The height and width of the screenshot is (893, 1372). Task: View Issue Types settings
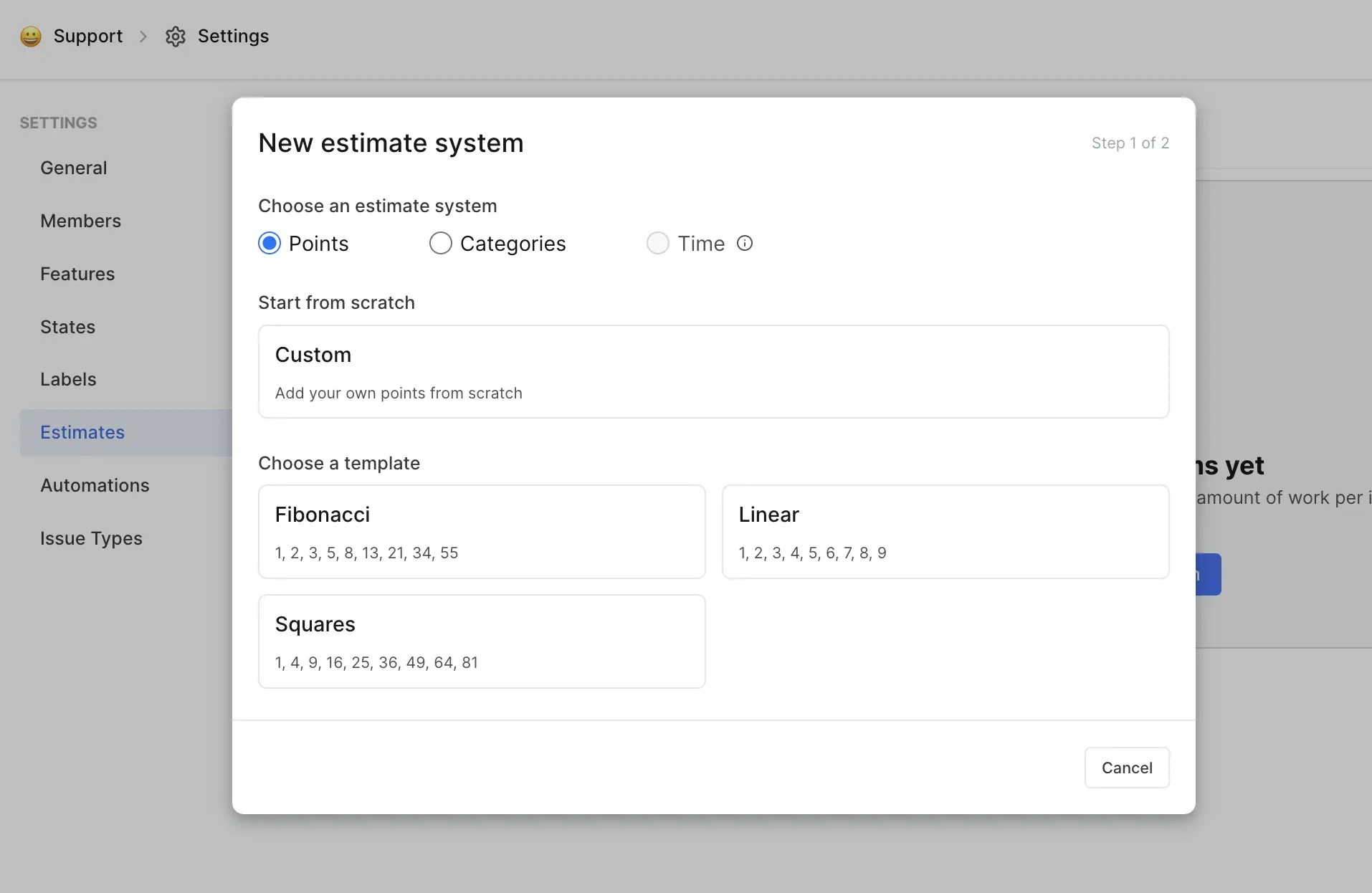(x=91, y=538)
